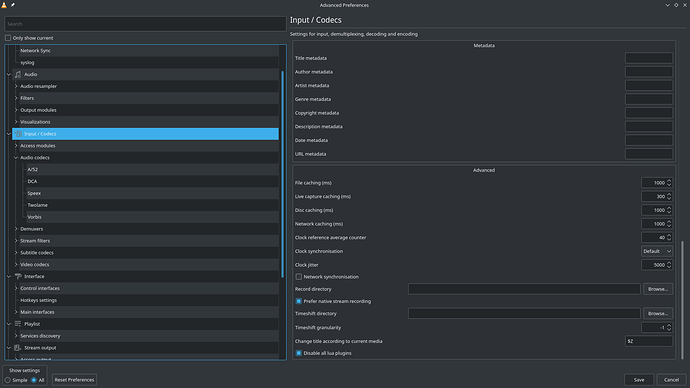
Task: Collapse the Playlist tree section
Action: click(9, 324)
